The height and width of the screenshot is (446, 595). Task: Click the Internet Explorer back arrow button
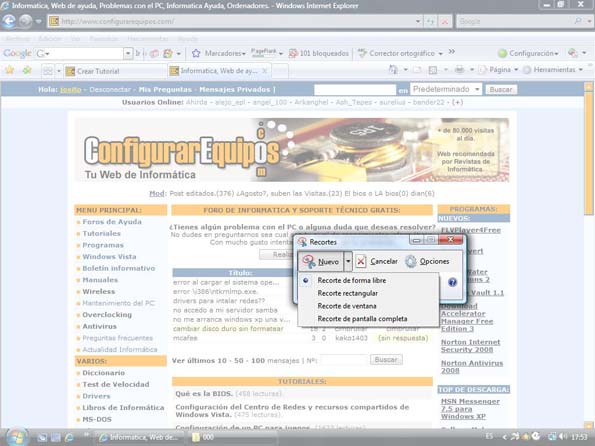point(9,21)
